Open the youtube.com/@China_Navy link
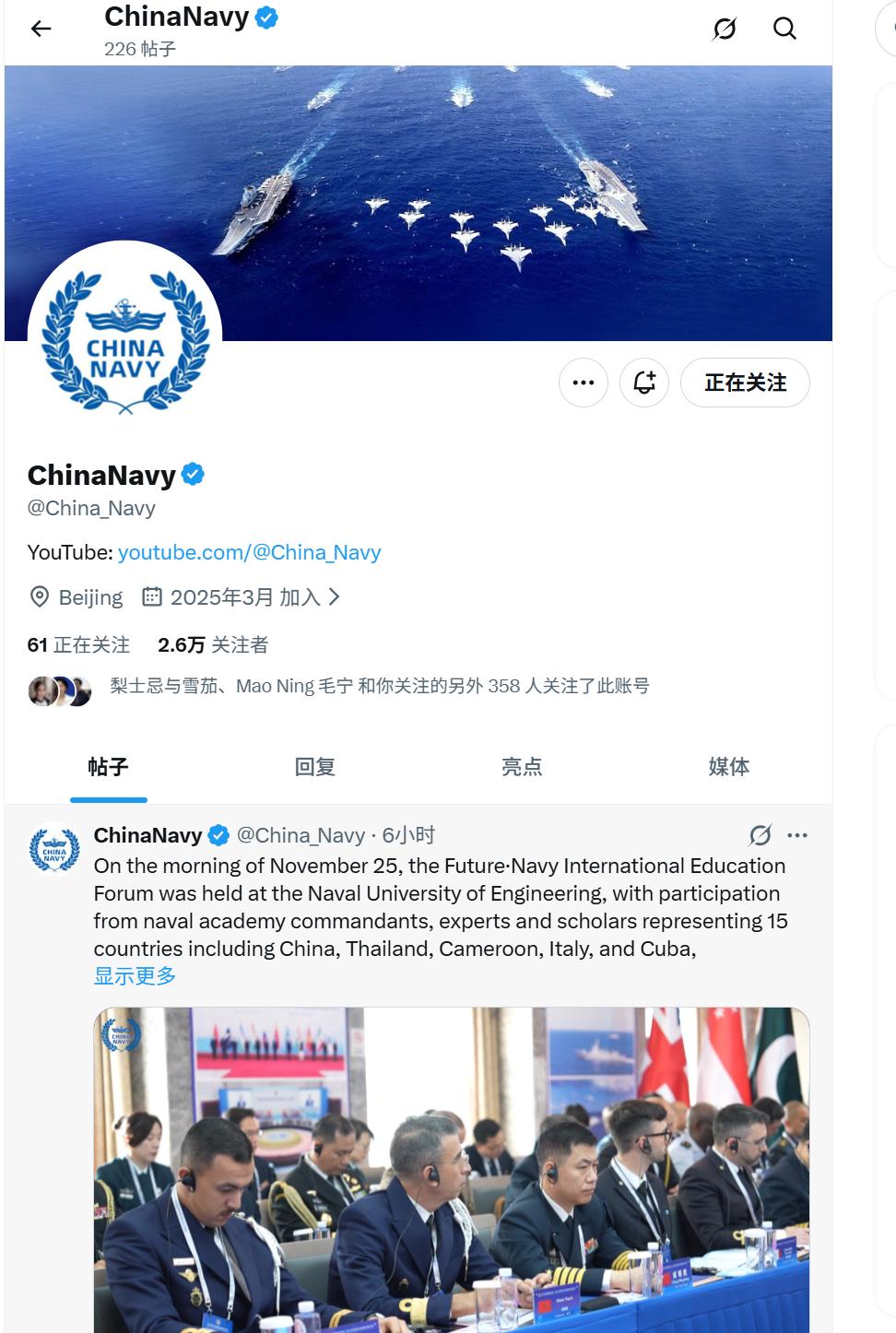The width and height of the screenshot is (896, 1333). click(x=249, y=552)
